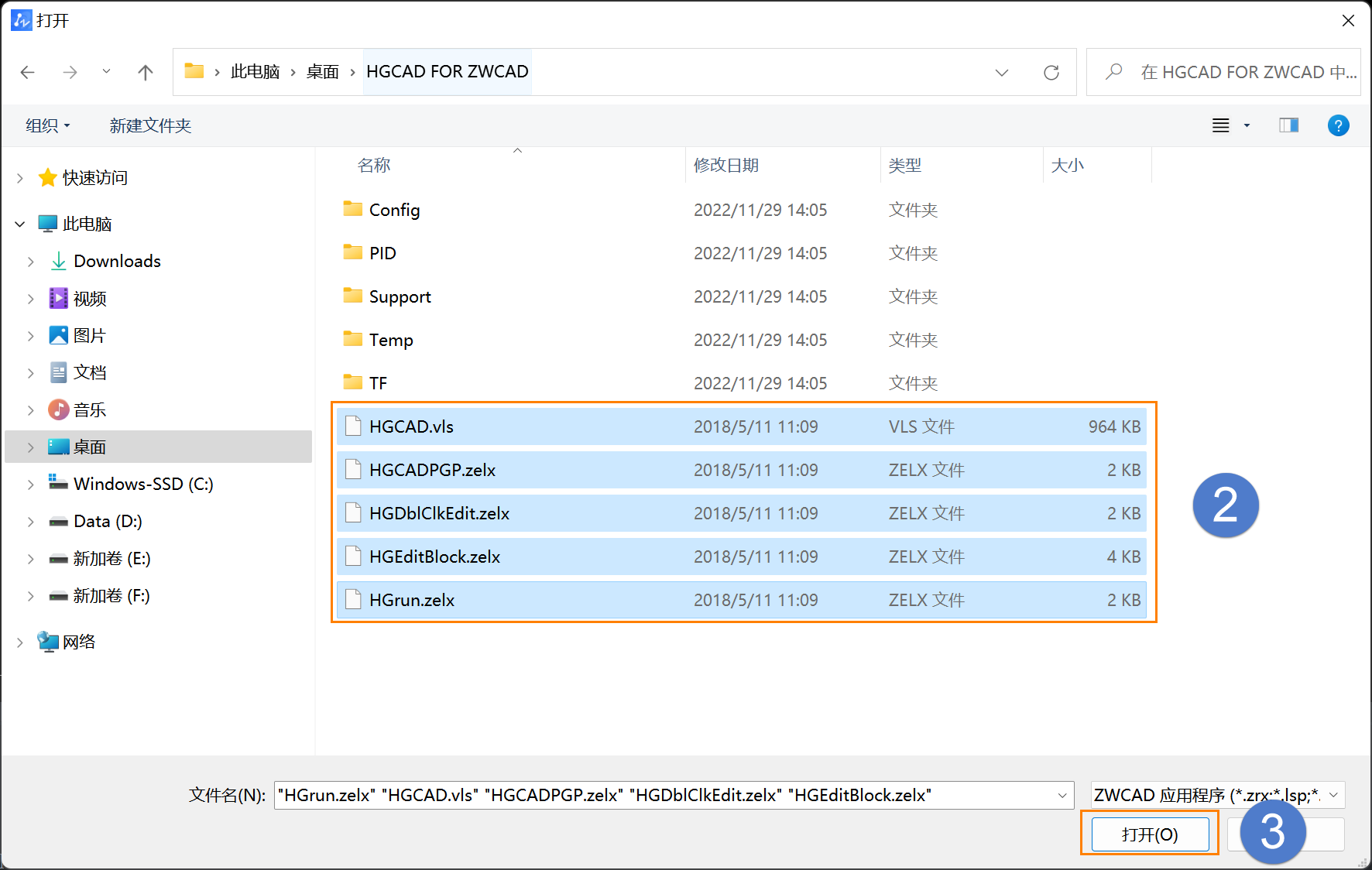
Task: Select file HGCAD.vls
Action: [742, 426]
